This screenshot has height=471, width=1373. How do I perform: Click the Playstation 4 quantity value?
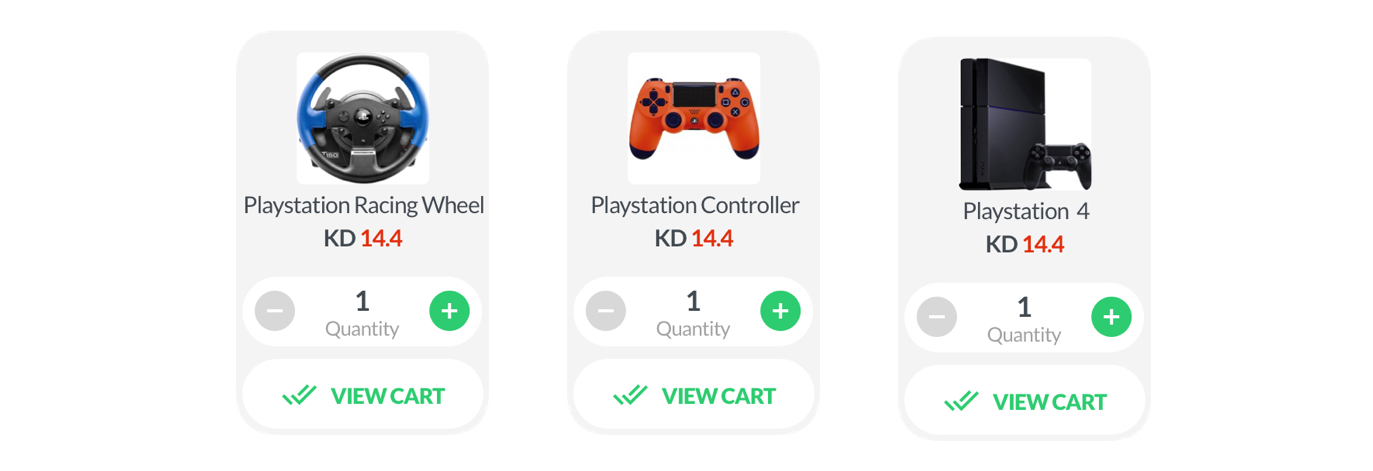(x=1024, y=306)
